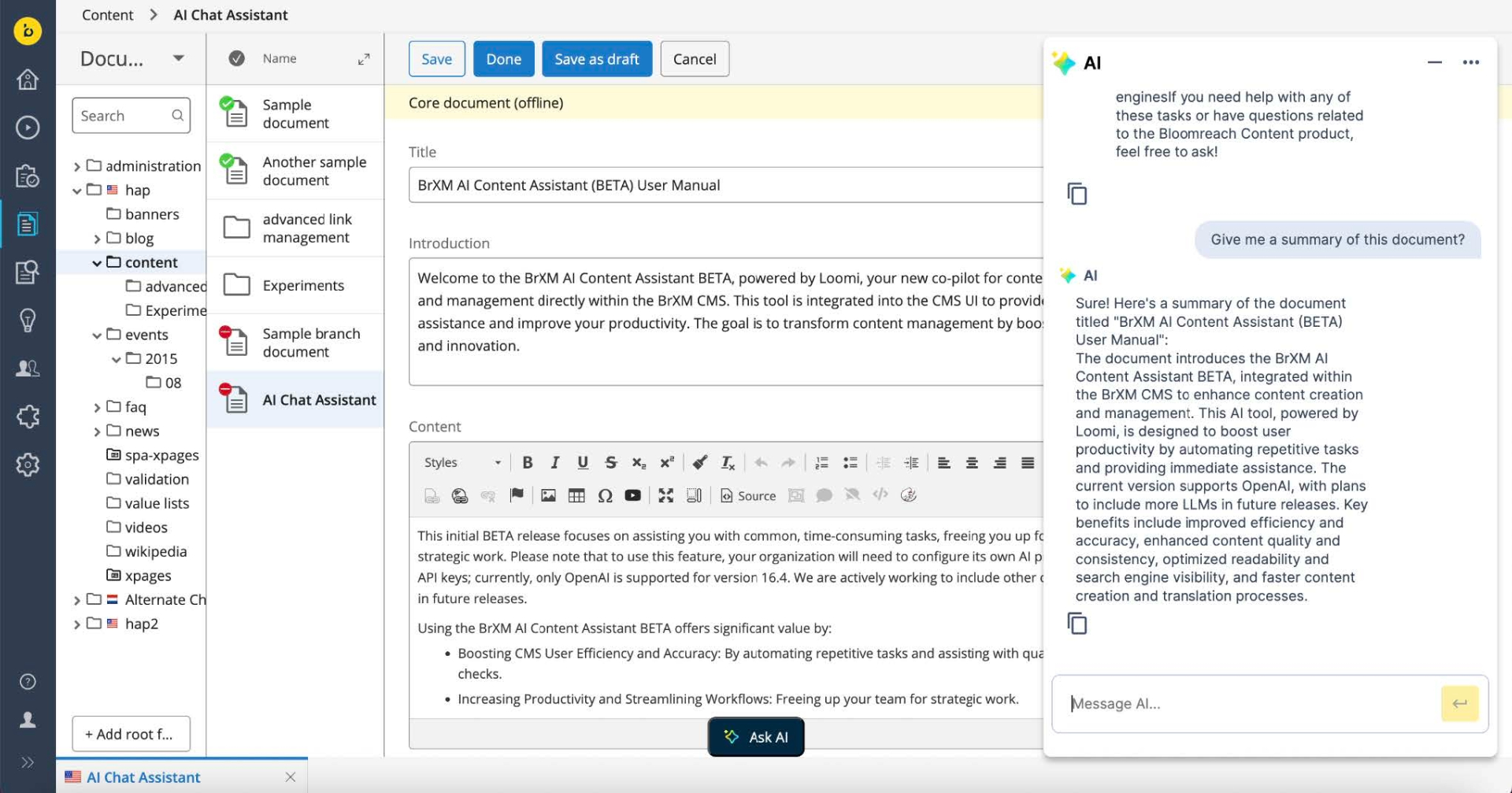Image resolution: width=1512 pixels, height=793 pixels.
Task: Insert a table
Action: coord(576,495)
